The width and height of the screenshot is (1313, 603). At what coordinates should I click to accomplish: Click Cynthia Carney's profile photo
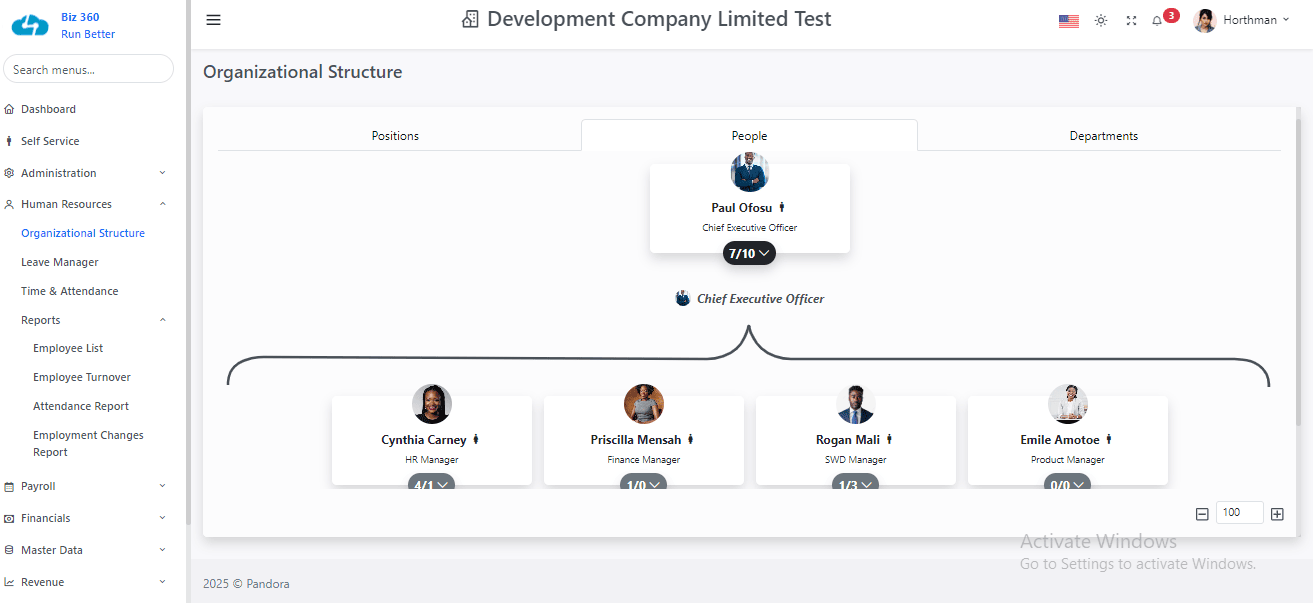pos(431,404)
